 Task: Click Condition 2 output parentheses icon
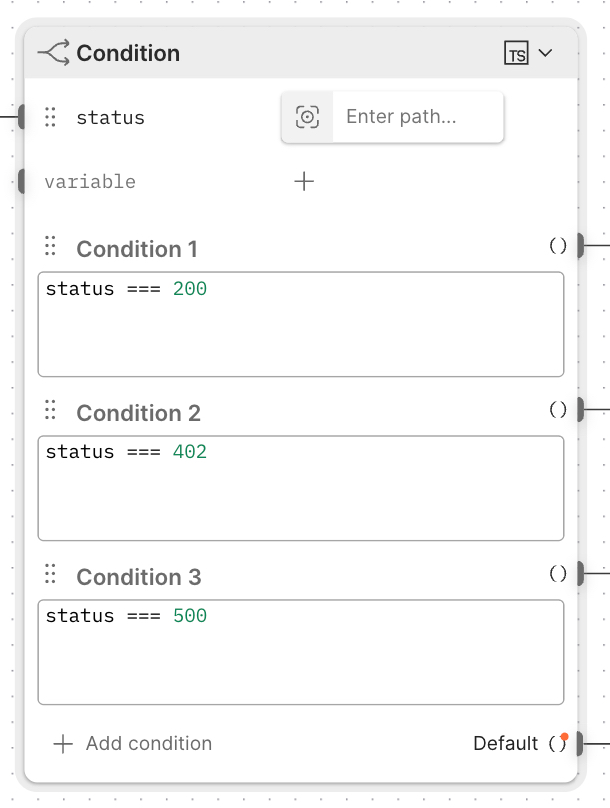tap(558, 410)
